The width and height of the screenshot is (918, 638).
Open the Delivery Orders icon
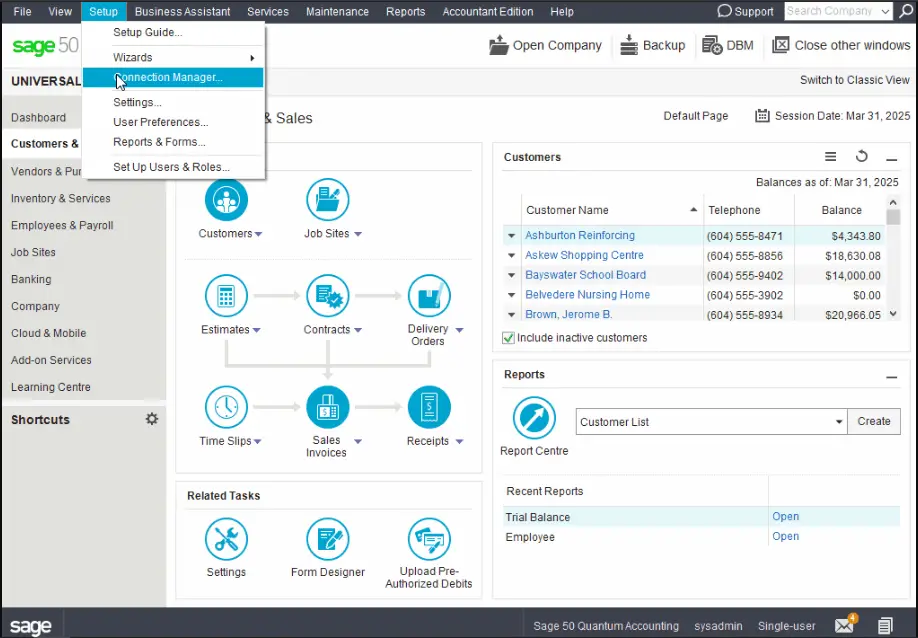(x=429, y=296)
